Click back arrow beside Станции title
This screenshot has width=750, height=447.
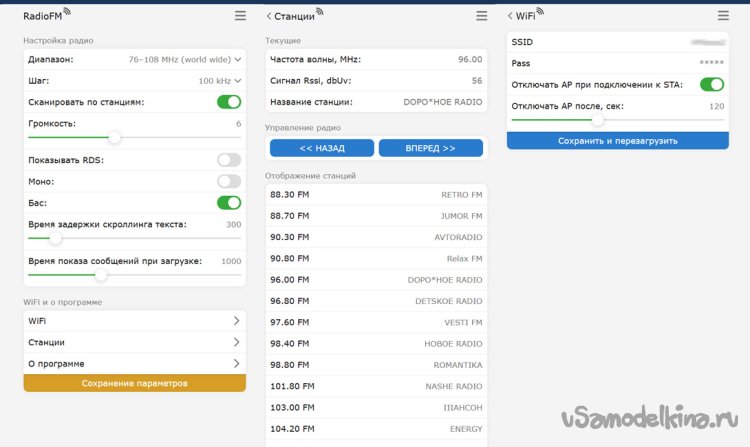click(x=269, y=16)
